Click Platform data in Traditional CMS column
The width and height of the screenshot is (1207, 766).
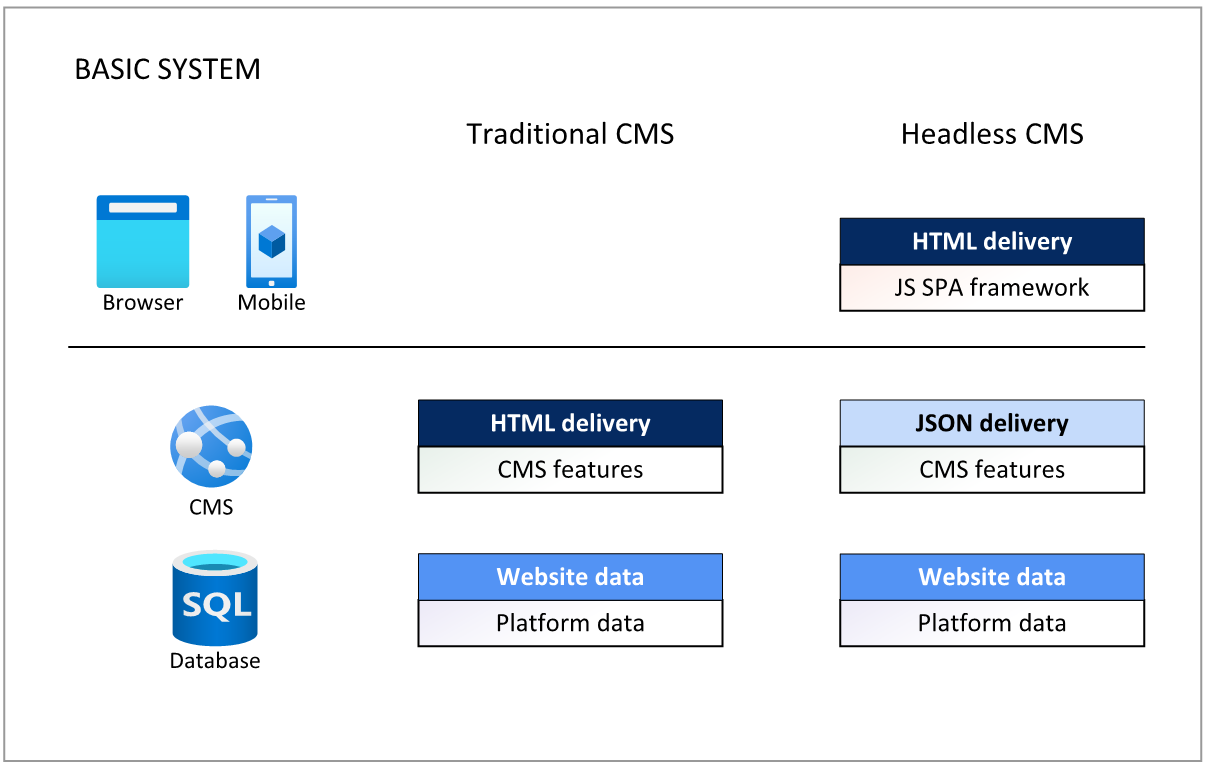click(570, 624)
